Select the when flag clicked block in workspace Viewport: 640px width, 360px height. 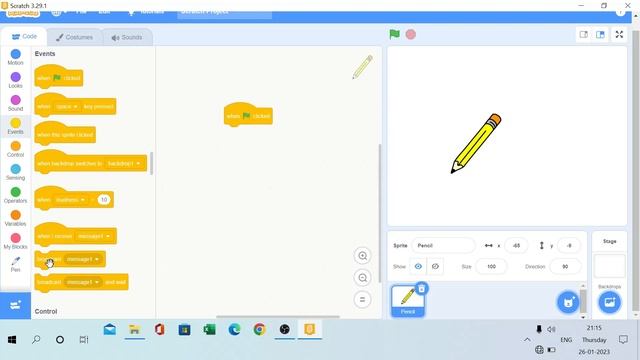click(x=248, y=115)
